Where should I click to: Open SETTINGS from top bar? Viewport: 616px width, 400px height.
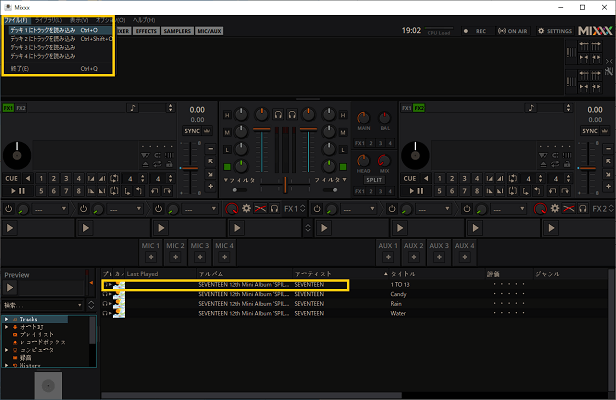click(x=555, y=31)
